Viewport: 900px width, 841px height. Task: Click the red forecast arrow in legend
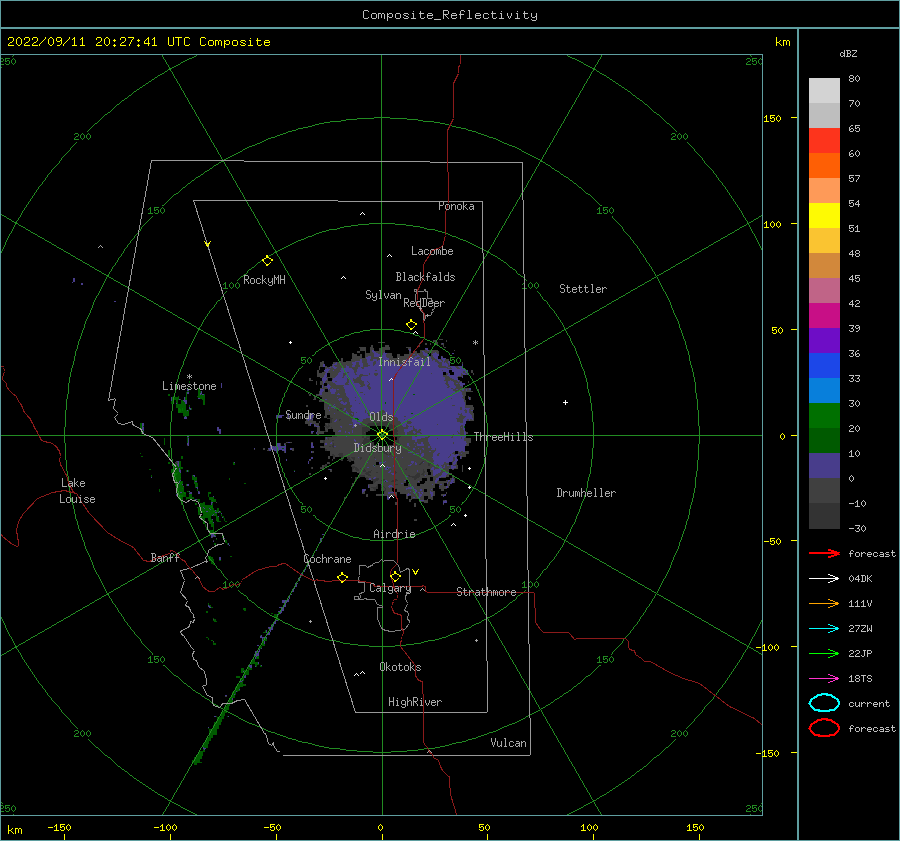(824, 553)
